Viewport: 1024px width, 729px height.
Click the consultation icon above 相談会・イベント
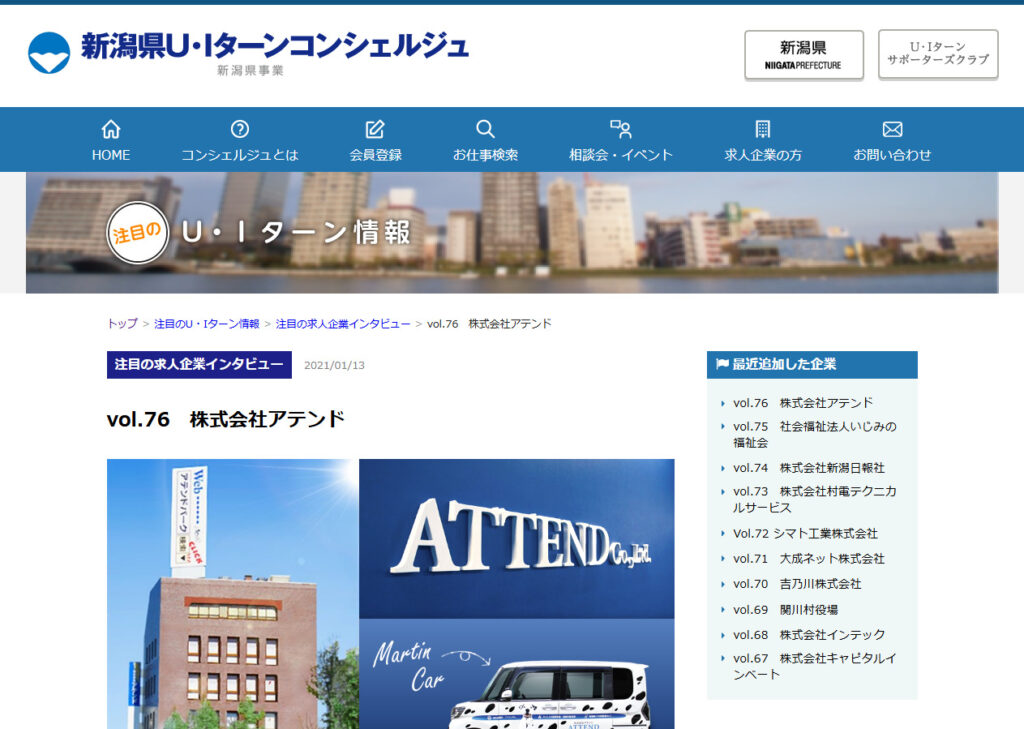620,129
